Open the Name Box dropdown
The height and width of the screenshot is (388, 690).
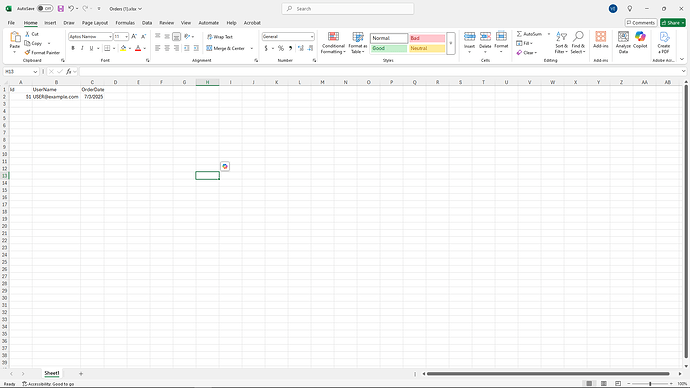(35, 71)
